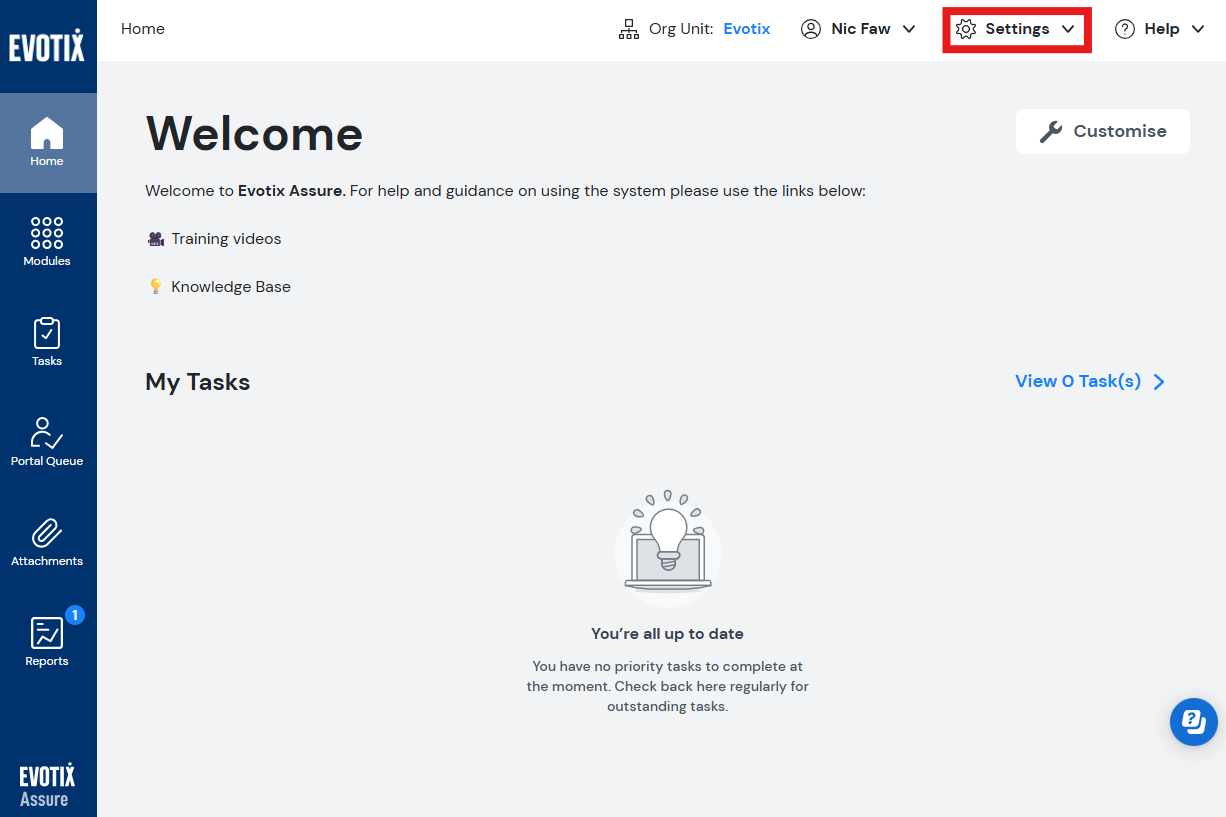Click the video camera icon beside Training videos
The height and width of the screenshot is (817, 1226).
pyautogui.click(x=156, y=239)
